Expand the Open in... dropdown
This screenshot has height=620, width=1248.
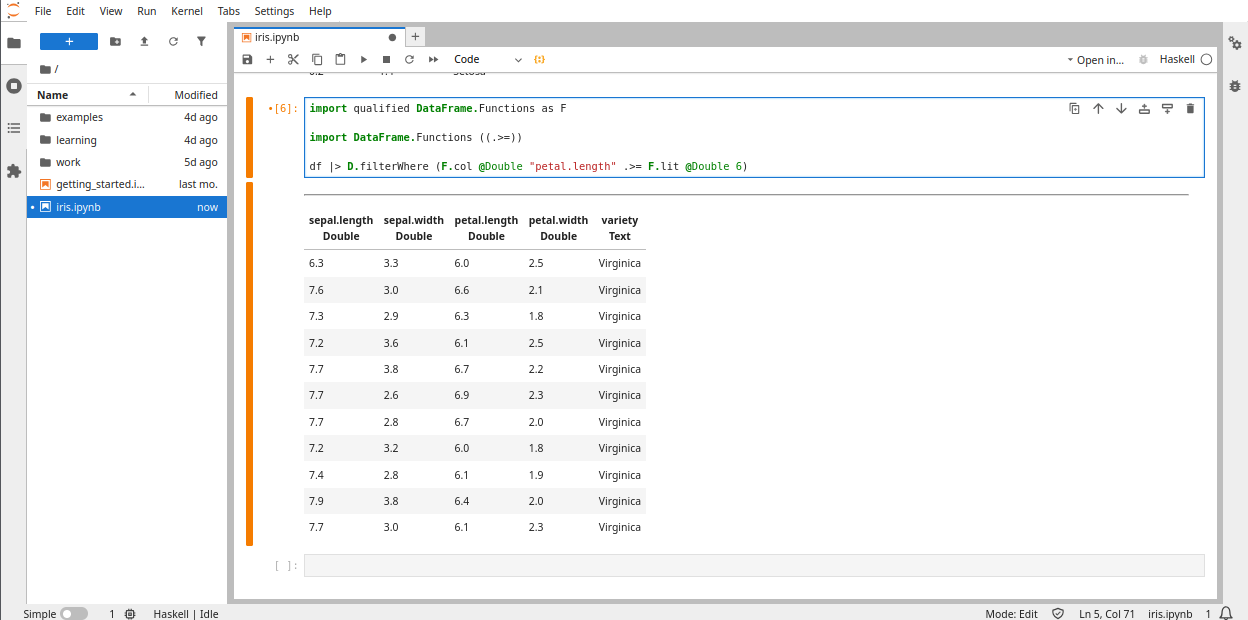click(1095, 60)
